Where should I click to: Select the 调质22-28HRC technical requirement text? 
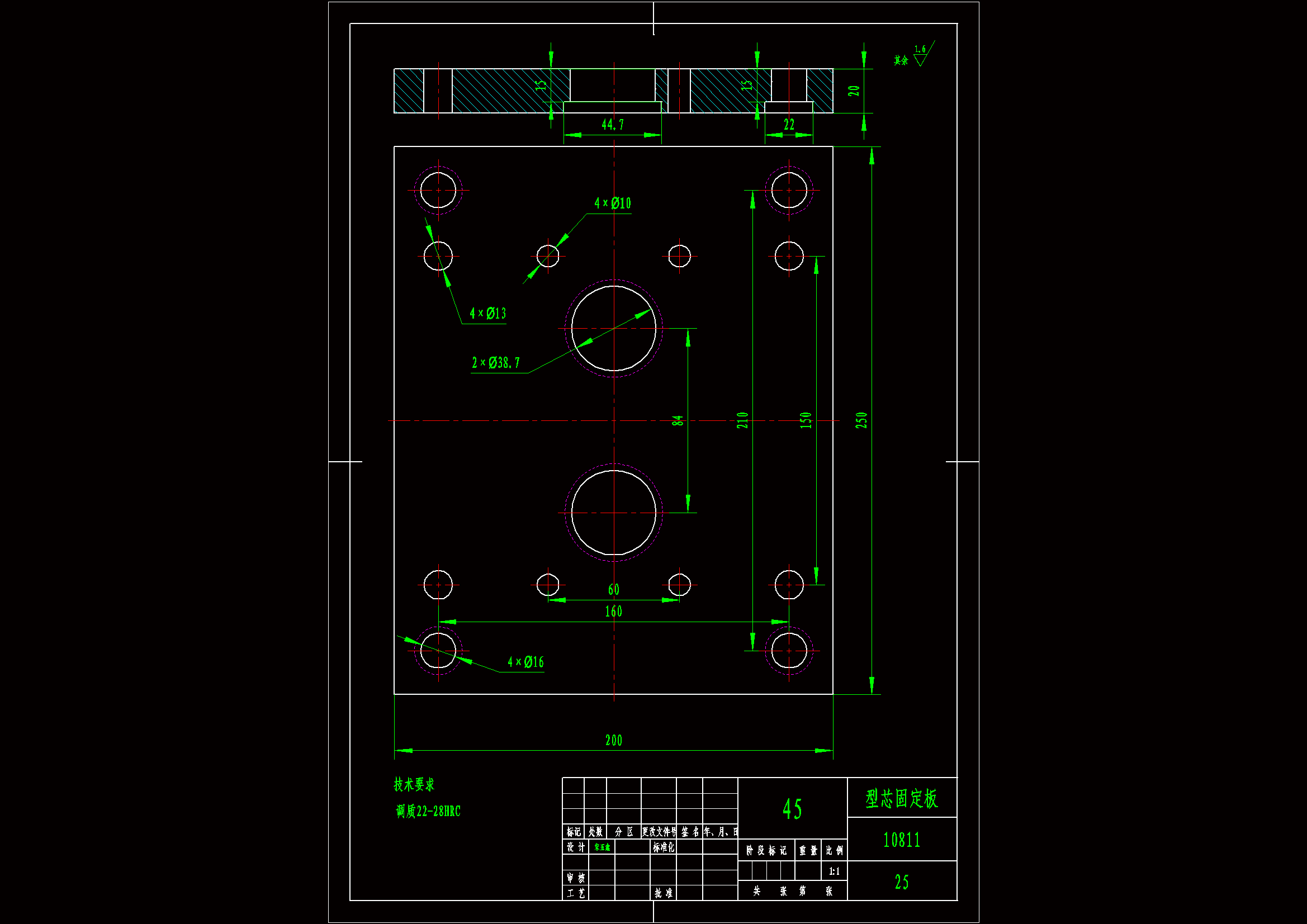pyautogui.click(x=428, y=811)
